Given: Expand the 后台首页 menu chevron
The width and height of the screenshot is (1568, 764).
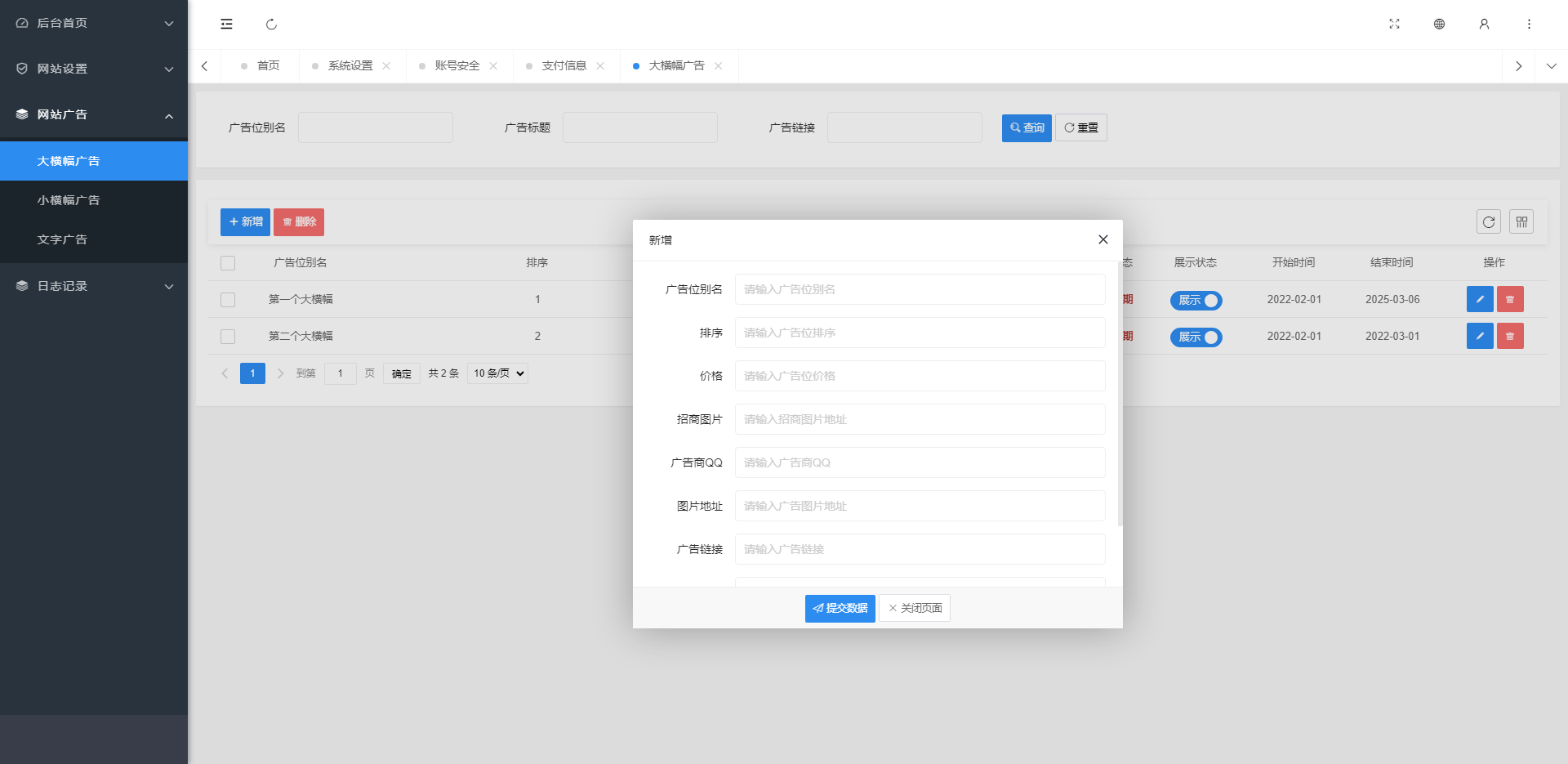Looking at the screenshot, I should [x=169, y=24].
